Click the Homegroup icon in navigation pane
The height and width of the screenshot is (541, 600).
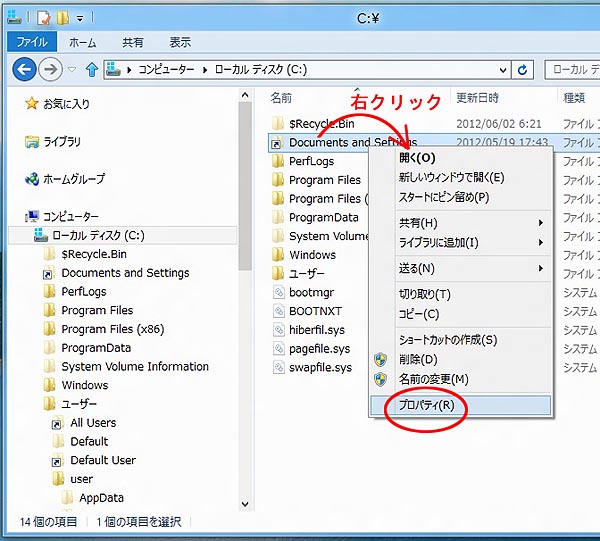33,179
